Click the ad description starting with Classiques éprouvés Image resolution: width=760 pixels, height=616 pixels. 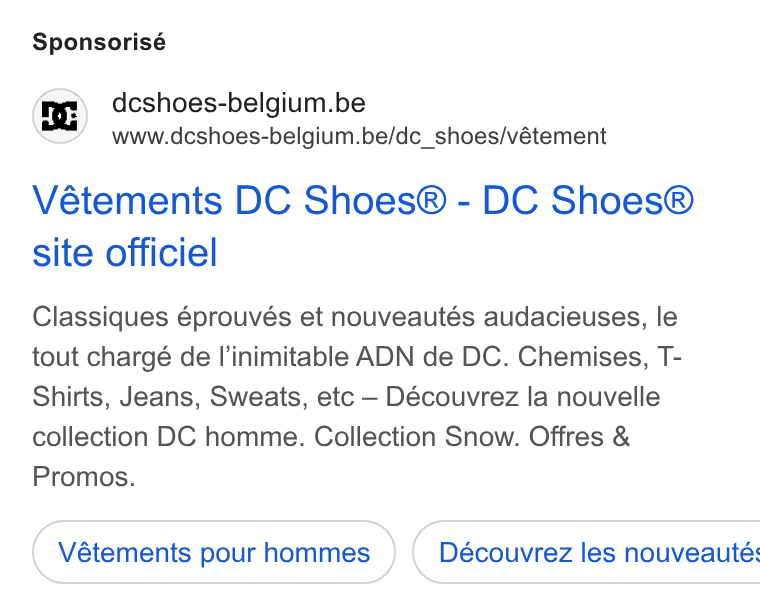click(357, 396)
